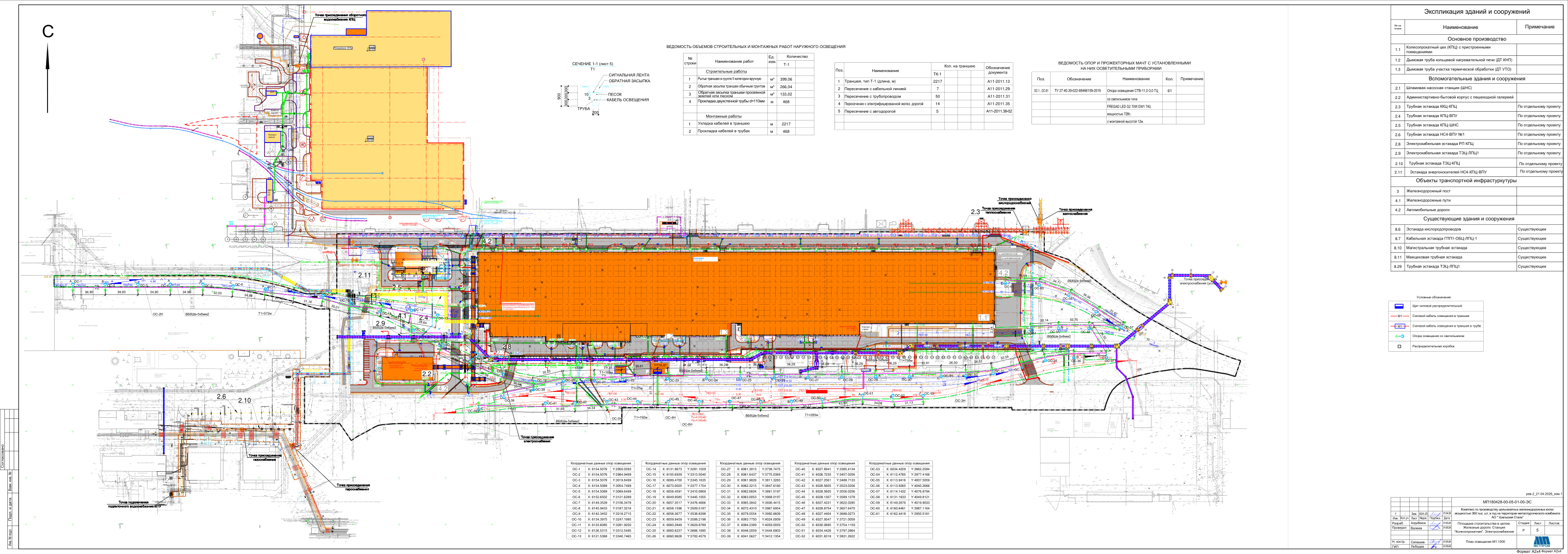Click the red W1 trench cable legend symbol

click(x=1399, y=316)
